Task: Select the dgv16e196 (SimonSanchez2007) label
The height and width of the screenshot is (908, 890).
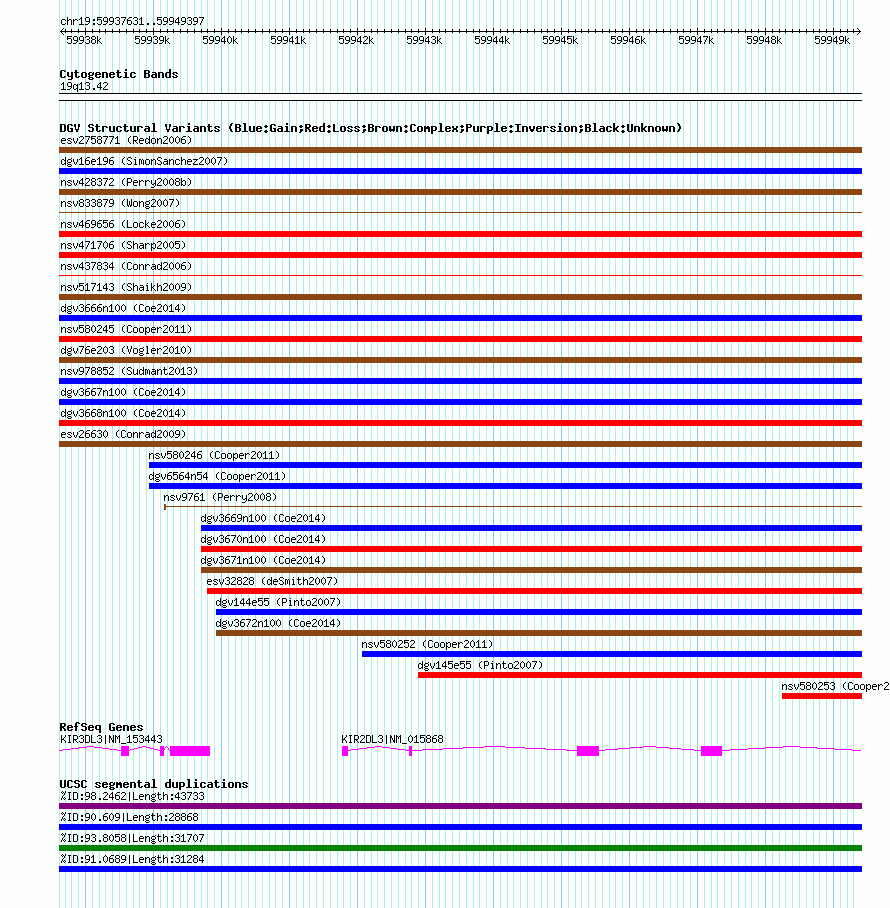Action: click(144, 161)
